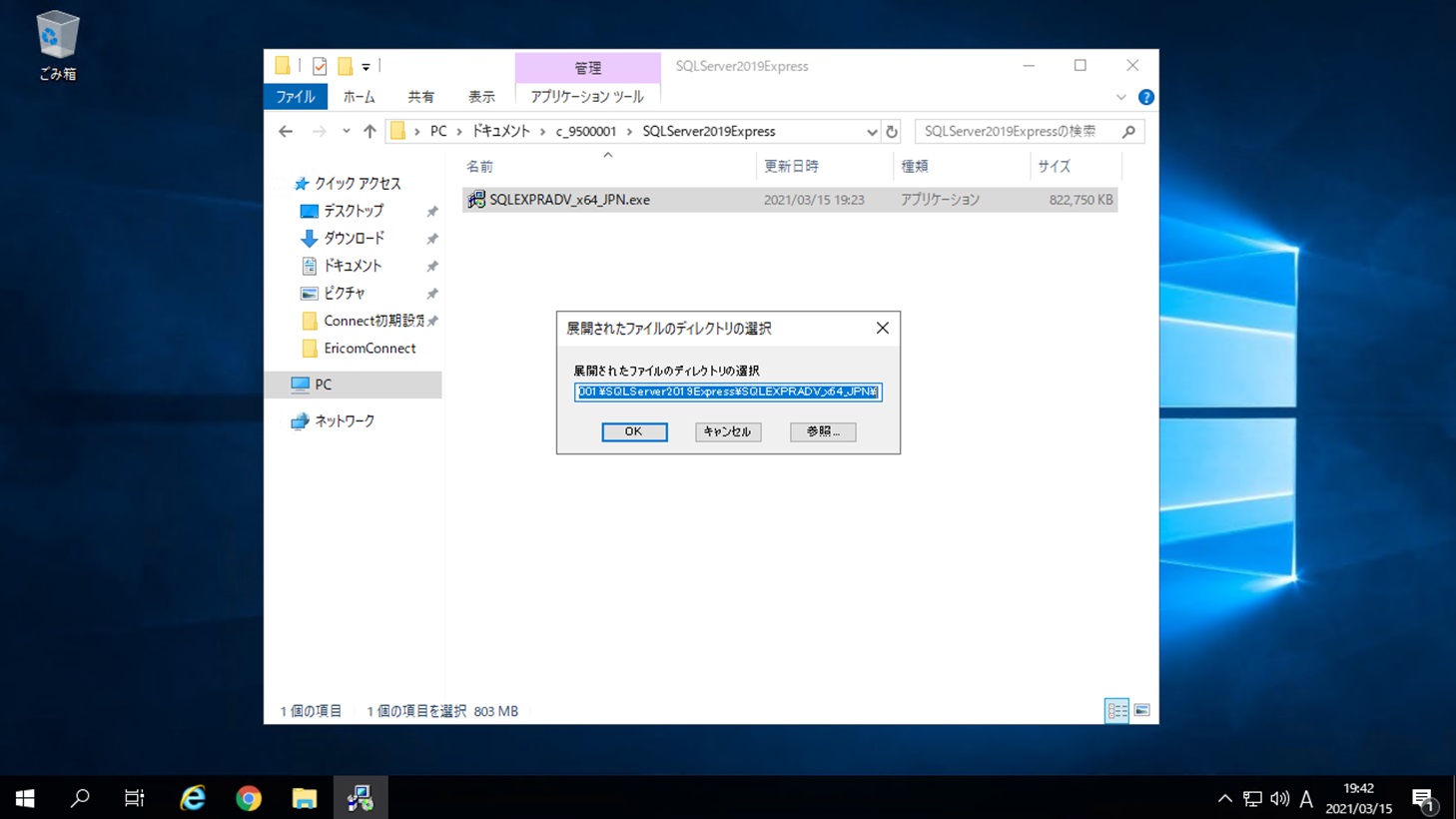Open the recent locations dropdown arrow
The width and height of the screenshot is (1456, 819).
pos(346,132)
